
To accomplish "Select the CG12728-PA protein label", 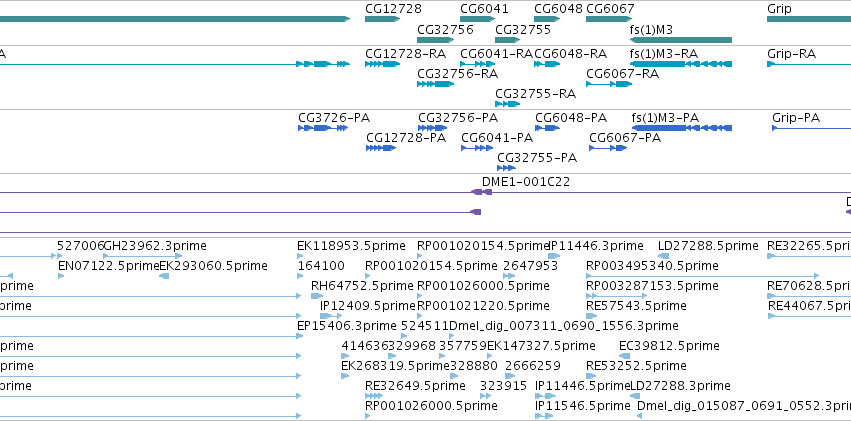I will [406, 138].
